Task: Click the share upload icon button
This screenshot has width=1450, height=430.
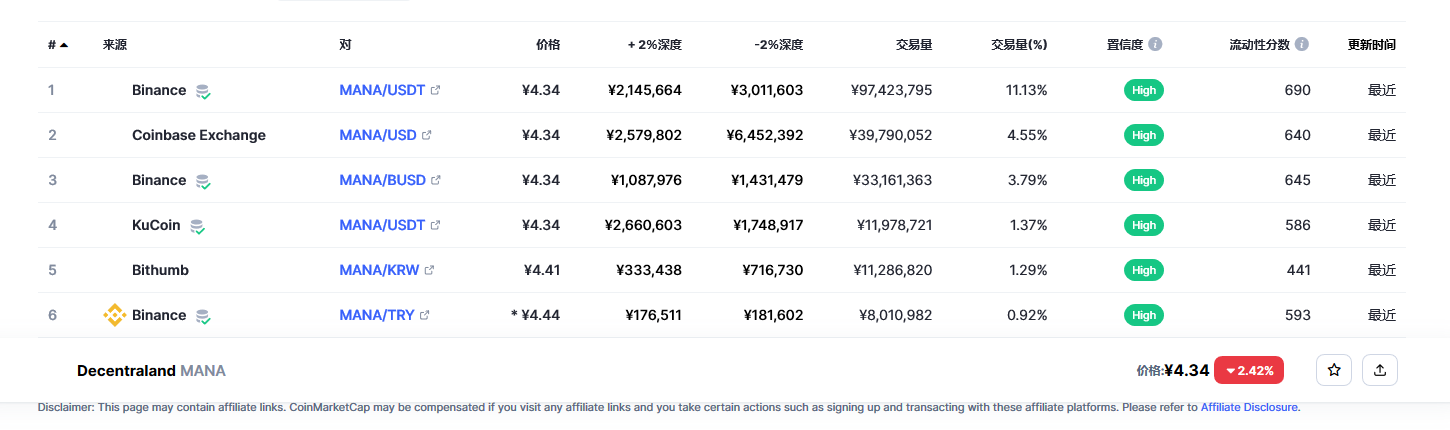Action: coord(1380,370)
